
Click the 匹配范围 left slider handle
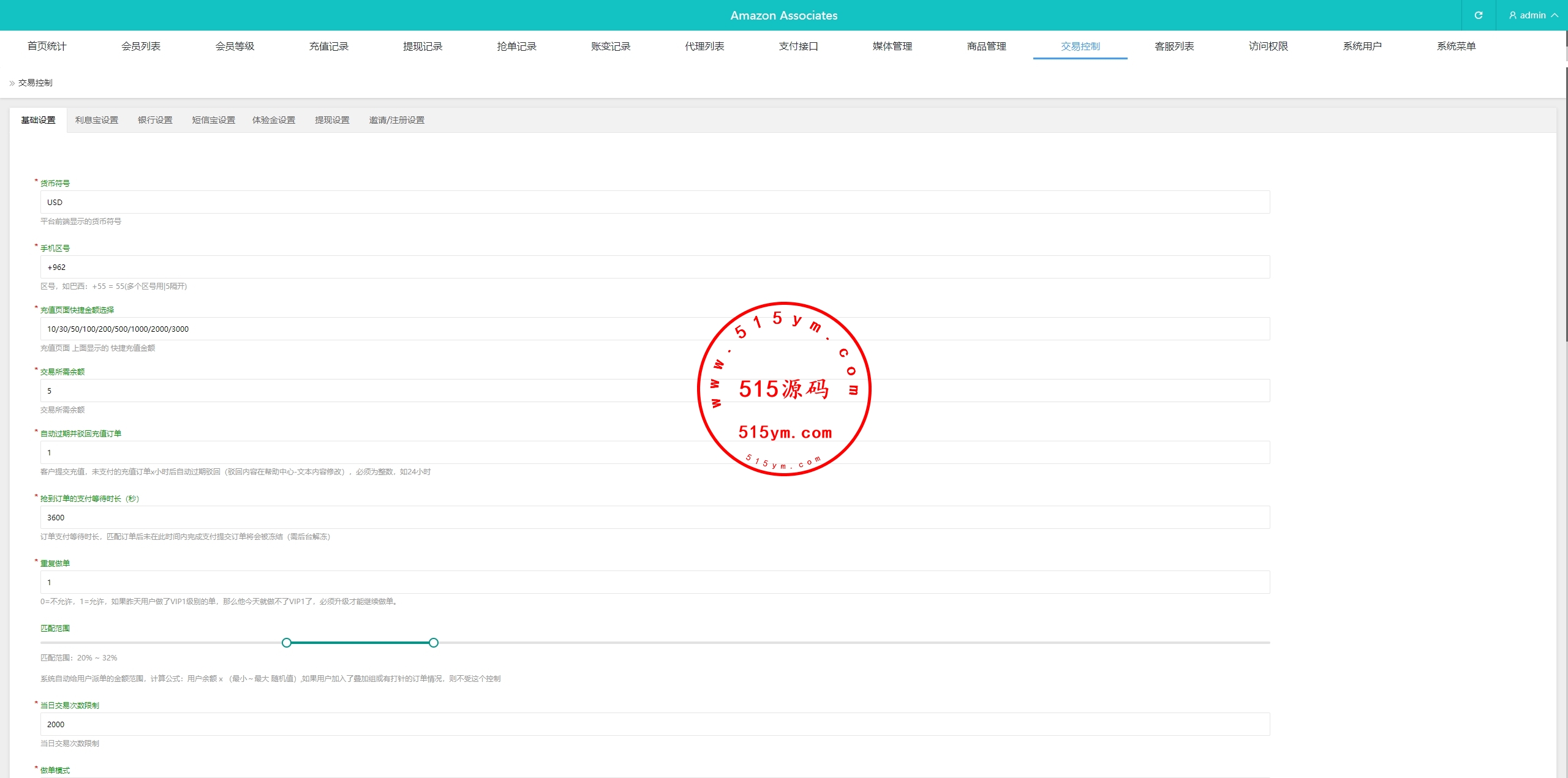pos(287,643)
